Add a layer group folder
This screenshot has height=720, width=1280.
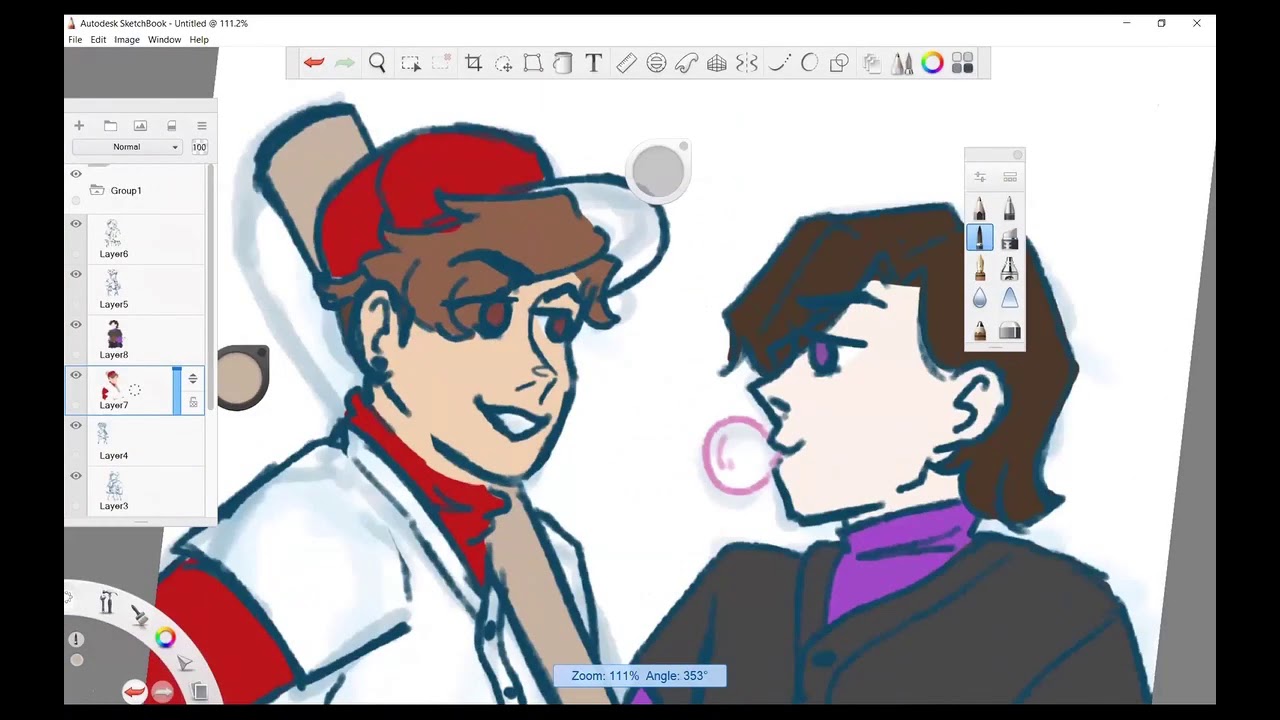[x=110, y=125]
